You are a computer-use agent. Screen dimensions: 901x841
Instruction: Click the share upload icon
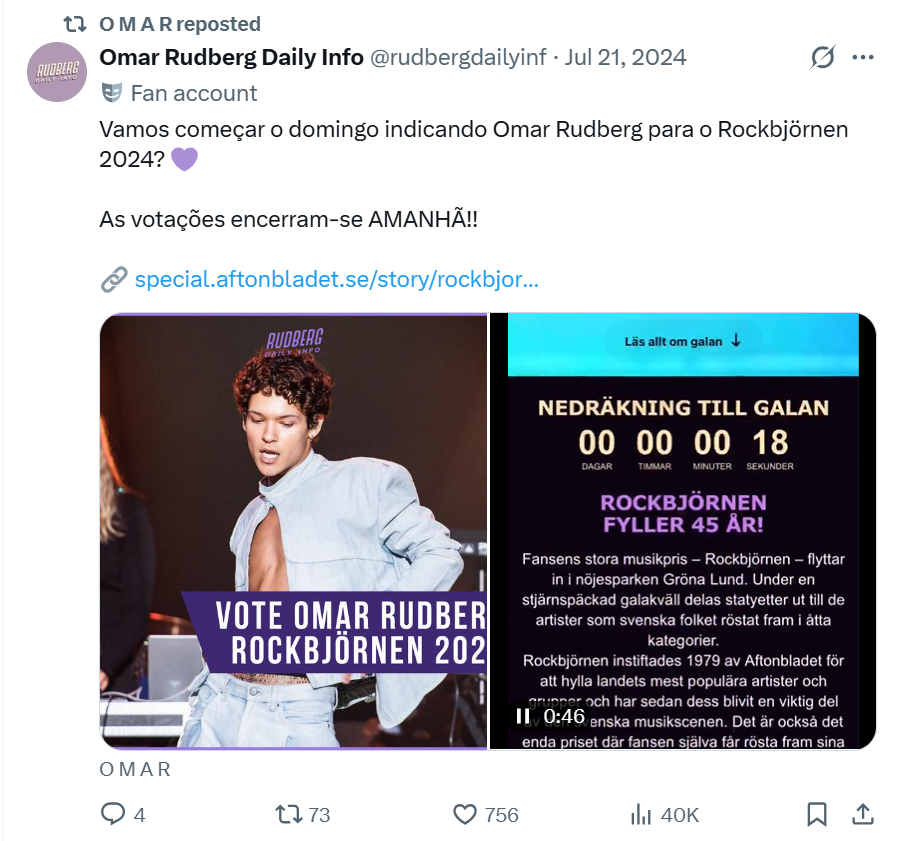[863, 814]
